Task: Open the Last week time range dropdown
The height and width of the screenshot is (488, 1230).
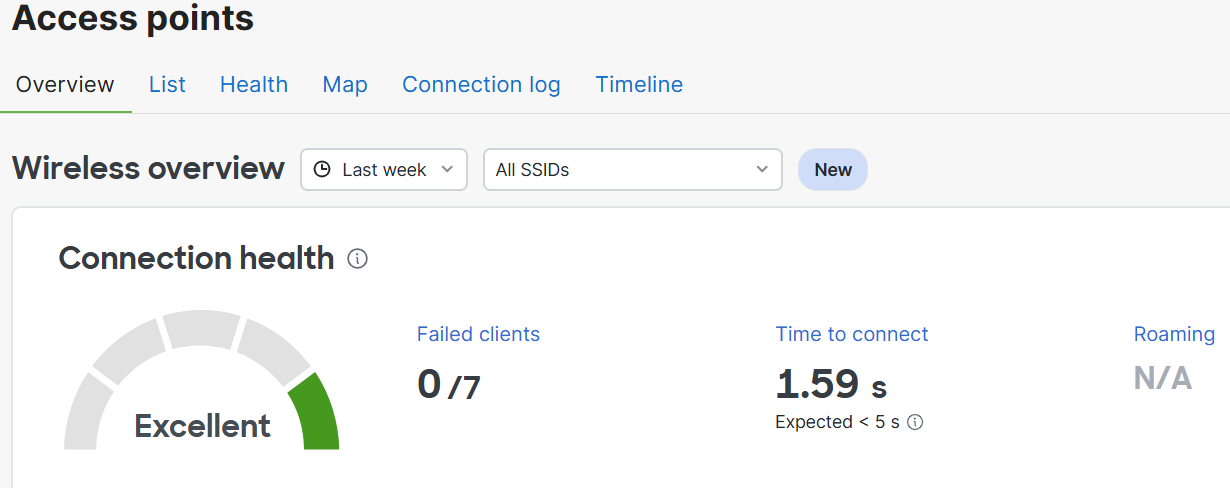Action: coord(384,170)
